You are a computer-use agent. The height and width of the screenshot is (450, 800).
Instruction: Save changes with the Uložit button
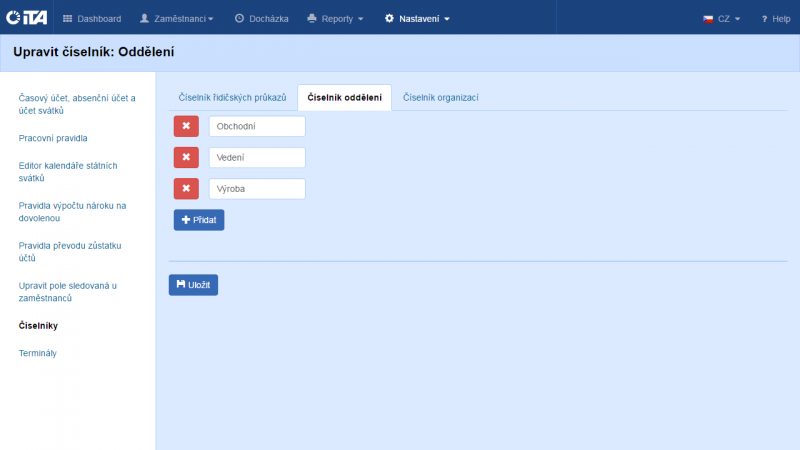tap(193, 285)
